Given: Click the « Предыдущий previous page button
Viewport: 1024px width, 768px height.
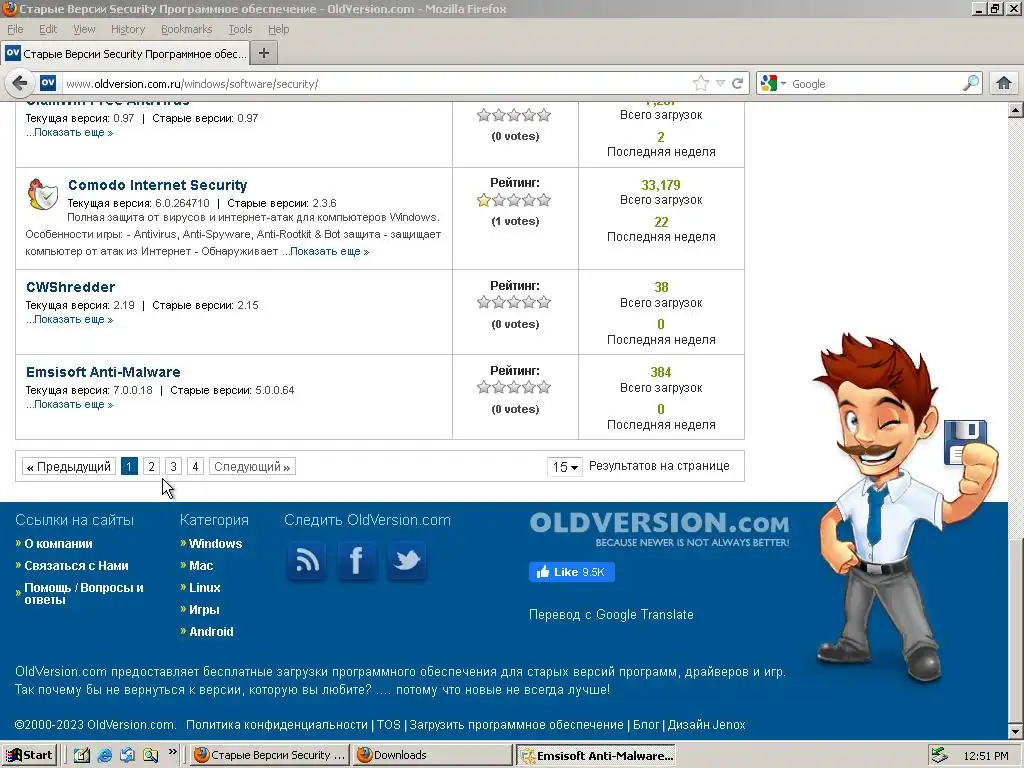Looking at the screenshot, I should (x=69, y=466).
